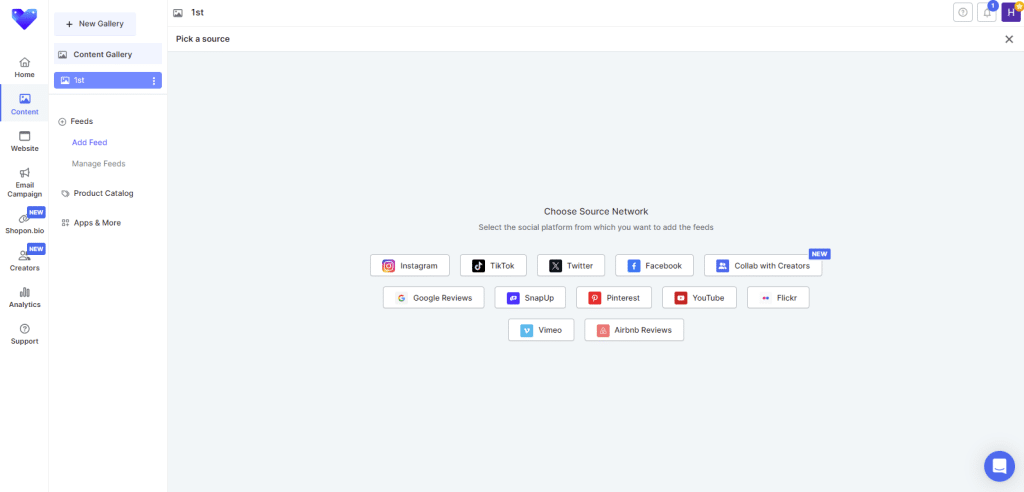Click the New Gallery button
The height and width of the screenshot is (492, 1024).
(x=95, y=23)
